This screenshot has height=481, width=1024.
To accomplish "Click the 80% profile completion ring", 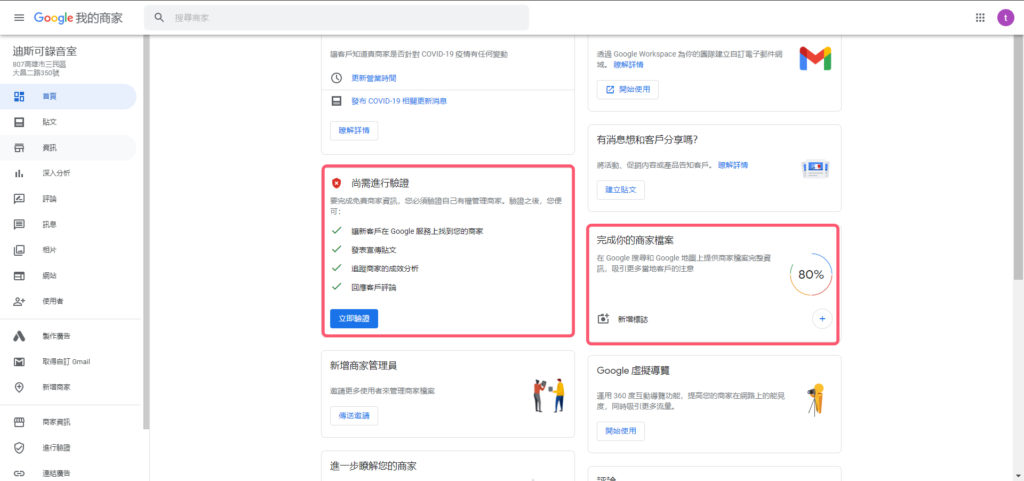I will (810, 274).
